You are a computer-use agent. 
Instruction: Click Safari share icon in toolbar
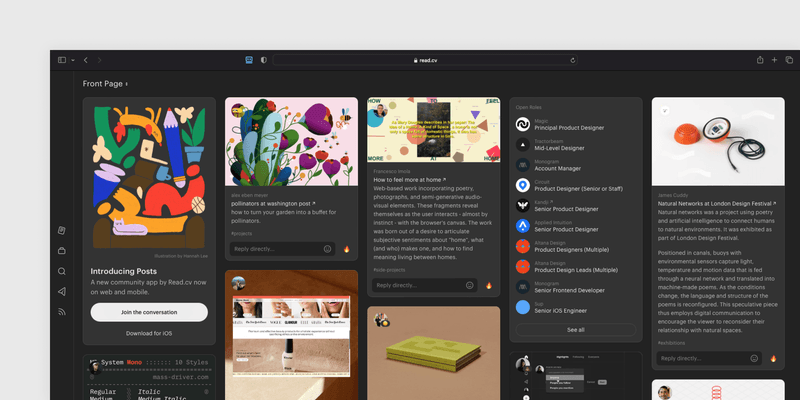759,60
